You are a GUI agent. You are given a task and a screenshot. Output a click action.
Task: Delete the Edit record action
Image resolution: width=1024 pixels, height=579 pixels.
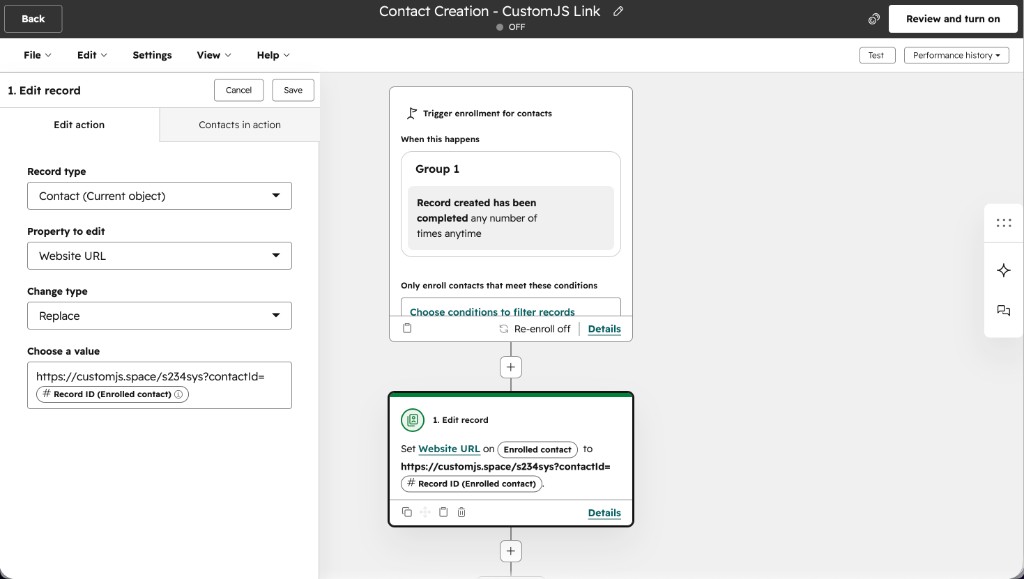pos(462,512)
